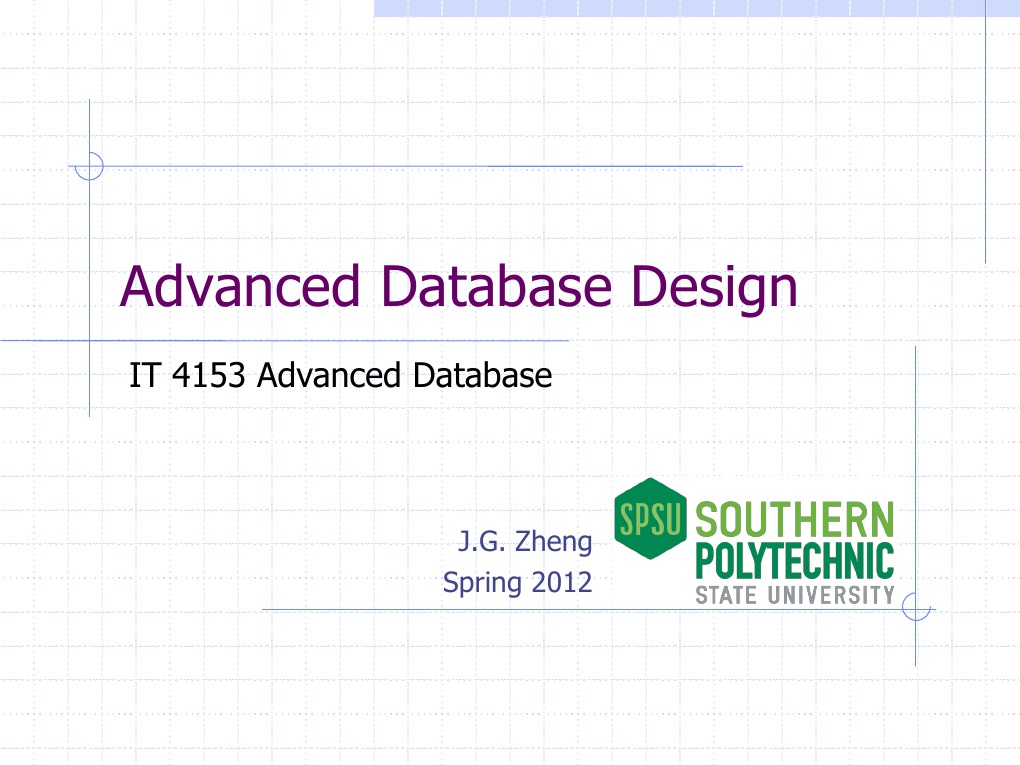Select the author name J.G. Zheng
Viewport: 1020px width, 765px height.
click(524, 541)
